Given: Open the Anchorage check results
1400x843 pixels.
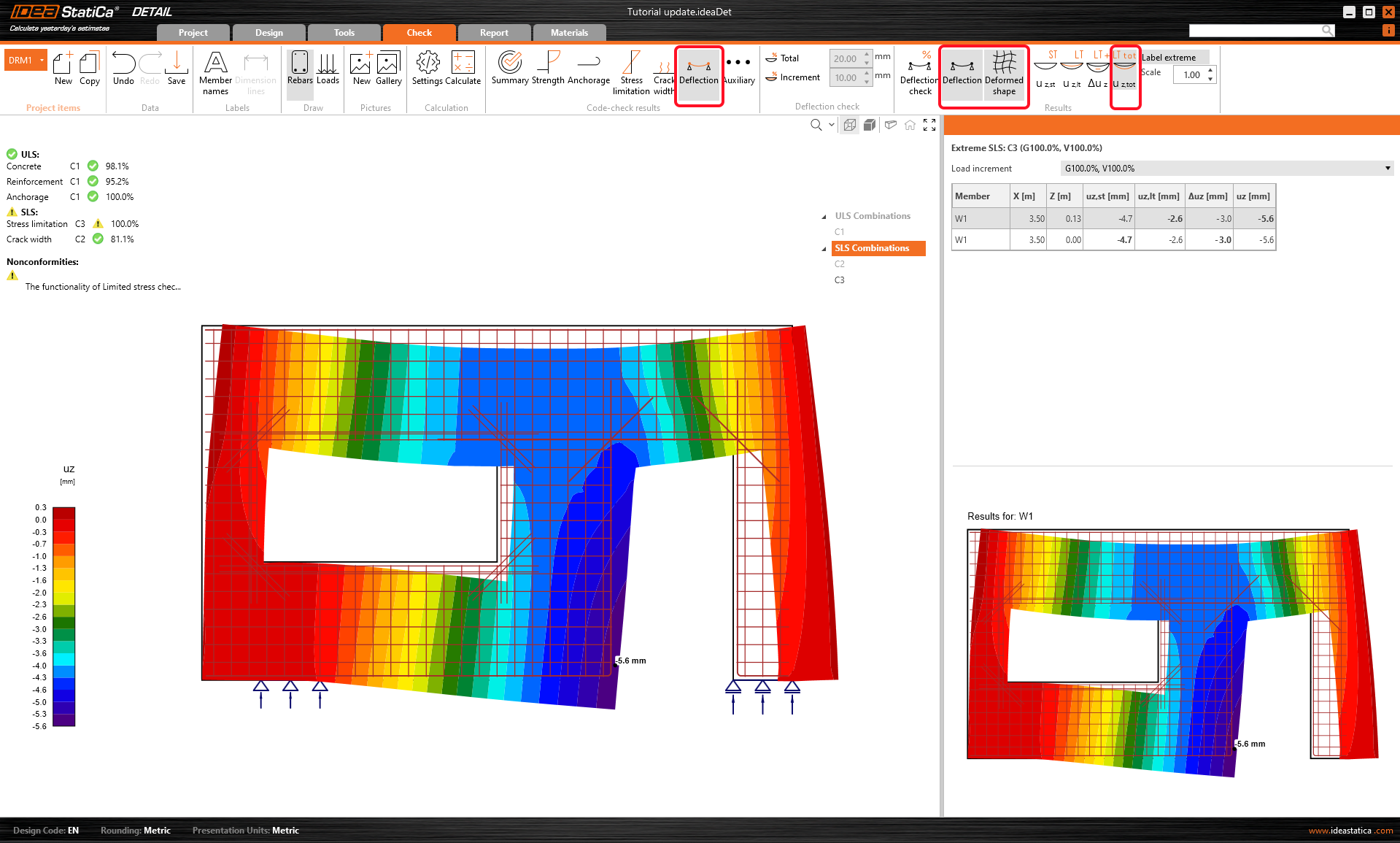Looking at the screenshot, I should click(x=588, y=69).
